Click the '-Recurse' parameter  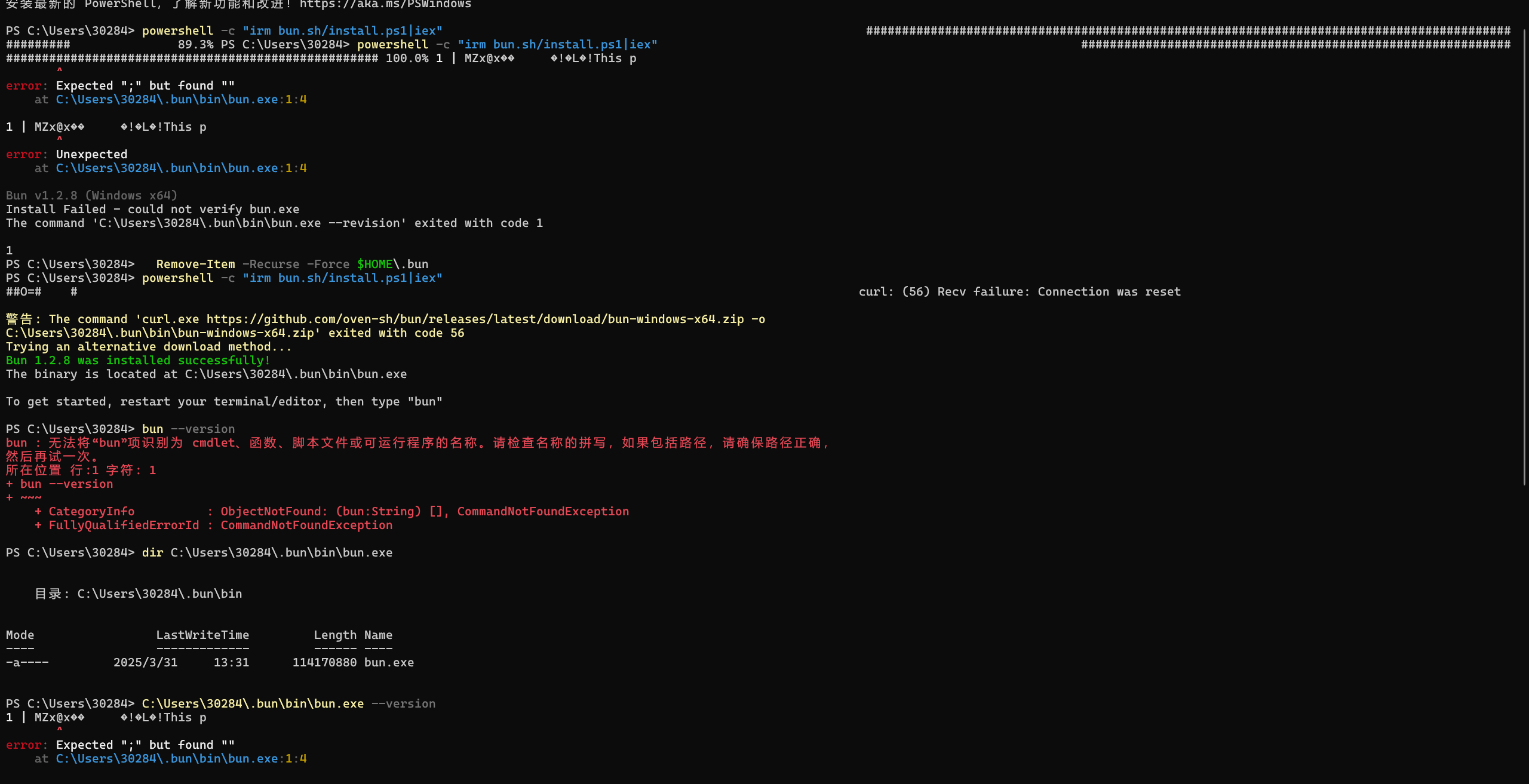pyautogui.click(x=271, y=265)
